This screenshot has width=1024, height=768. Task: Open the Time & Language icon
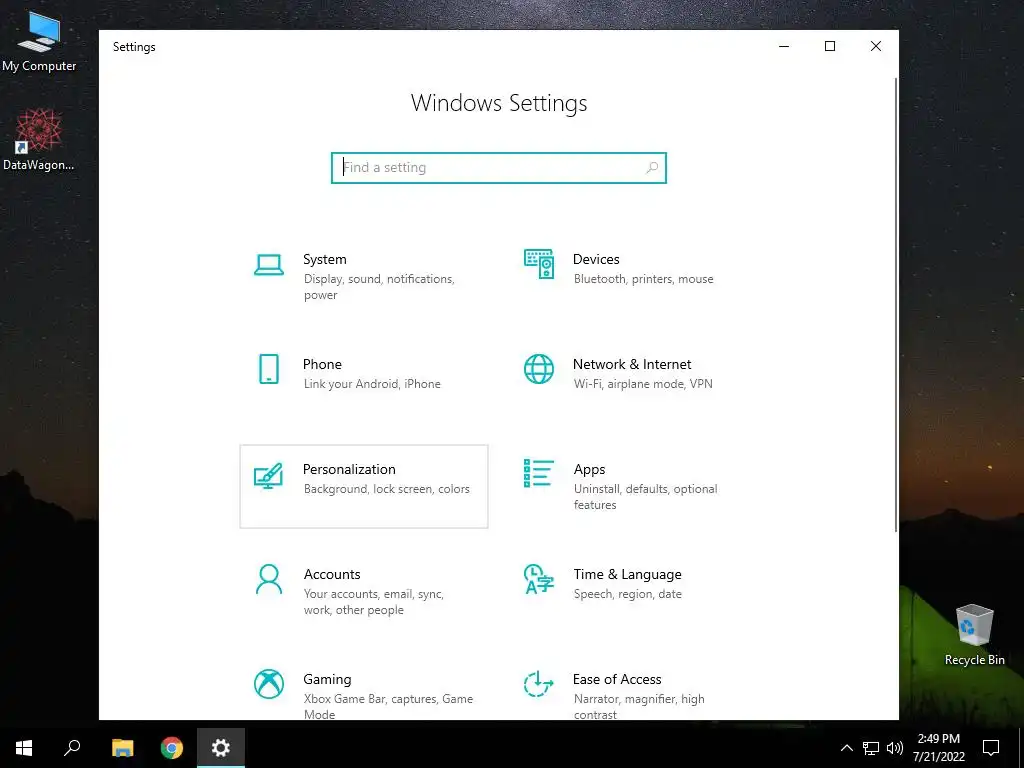click(539, 579)
